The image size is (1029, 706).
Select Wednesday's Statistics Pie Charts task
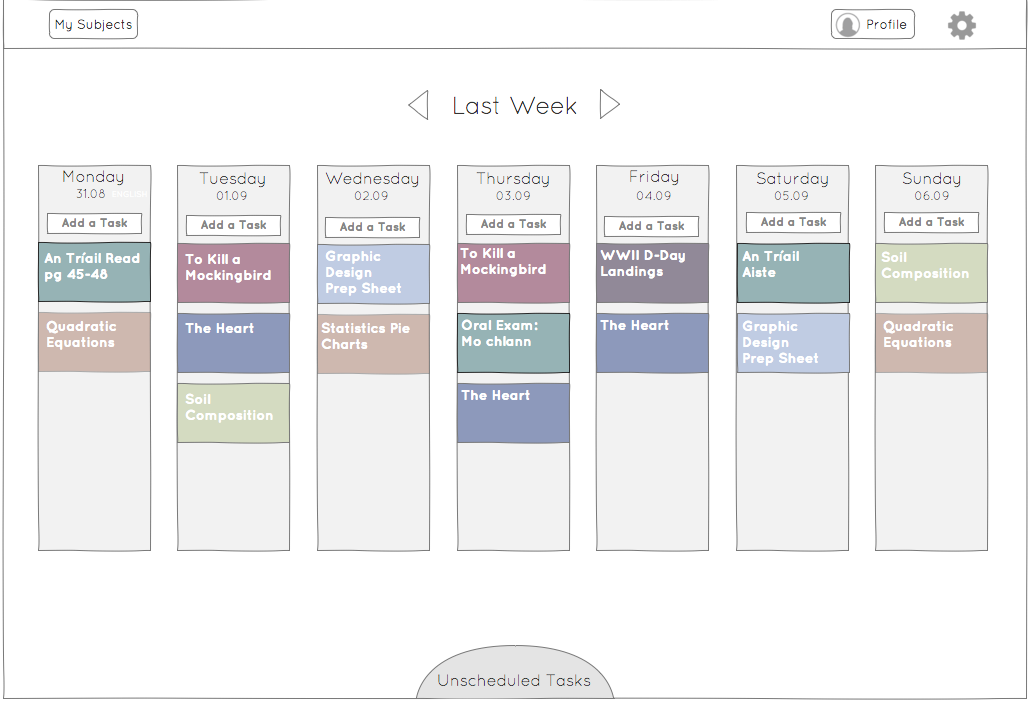[373, 344]
